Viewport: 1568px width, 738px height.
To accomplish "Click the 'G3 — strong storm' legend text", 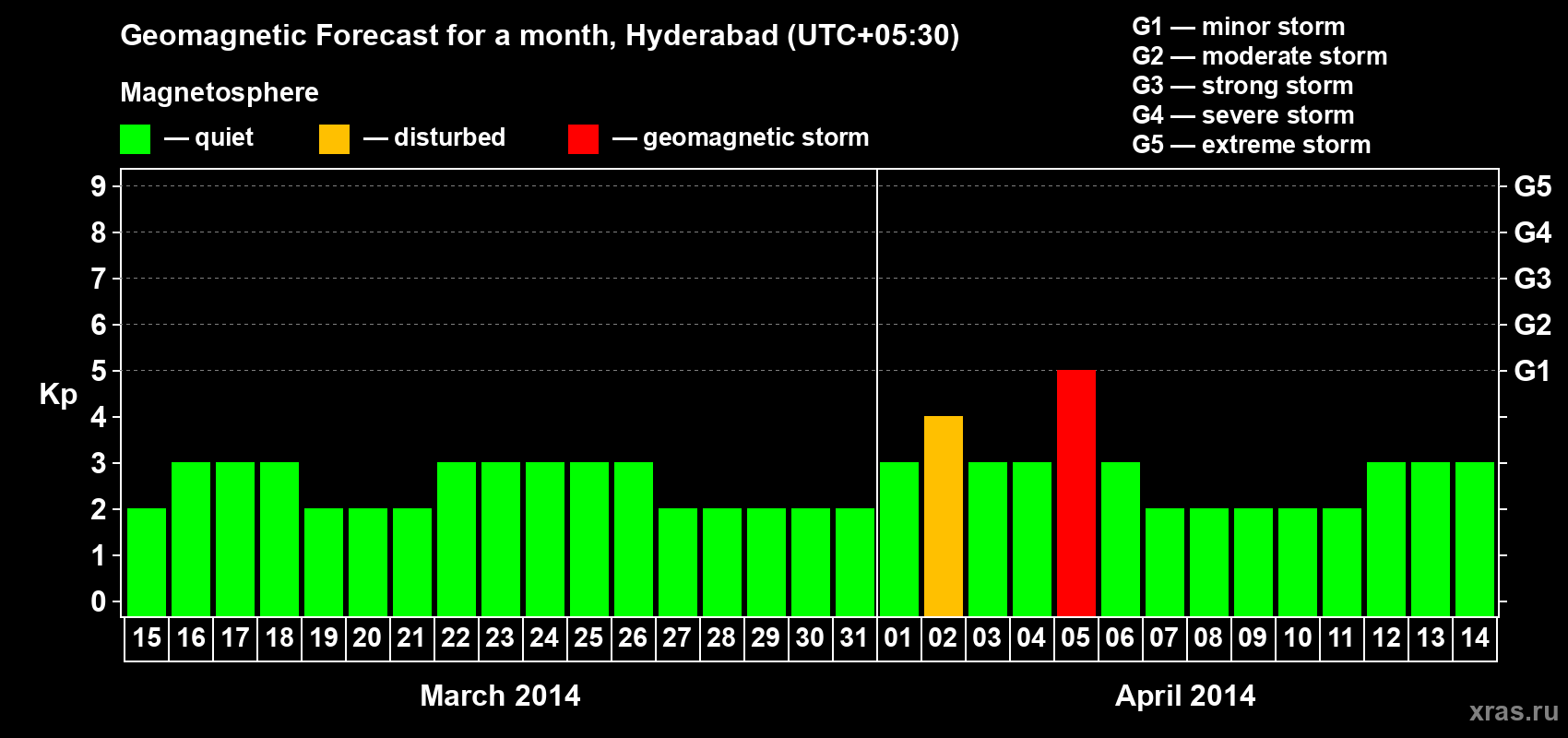I will tap(1243, 86).
